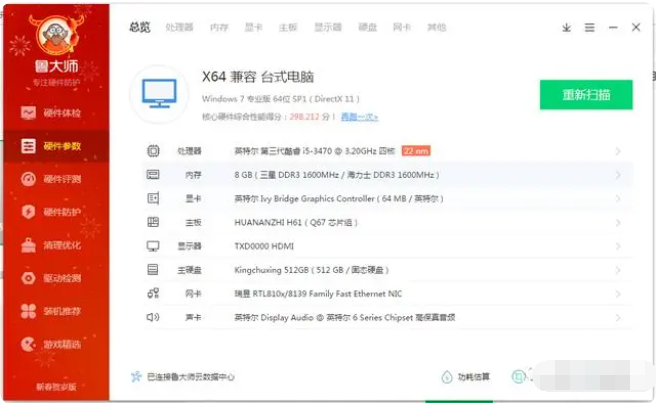The width and height of the screenshot is (656, 403).
Task: Click the 内存 memory row icon
Action: 153,175
